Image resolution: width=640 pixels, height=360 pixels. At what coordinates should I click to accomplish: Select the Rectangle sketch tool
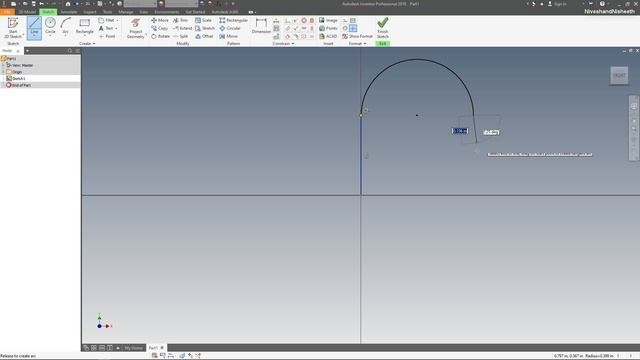[84, 27]
